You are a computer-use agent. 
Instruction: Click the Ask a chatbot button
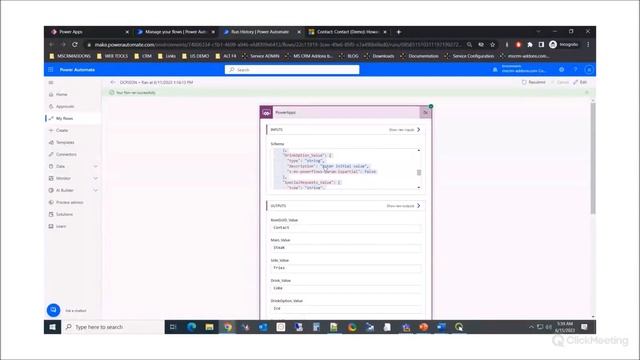53,310
